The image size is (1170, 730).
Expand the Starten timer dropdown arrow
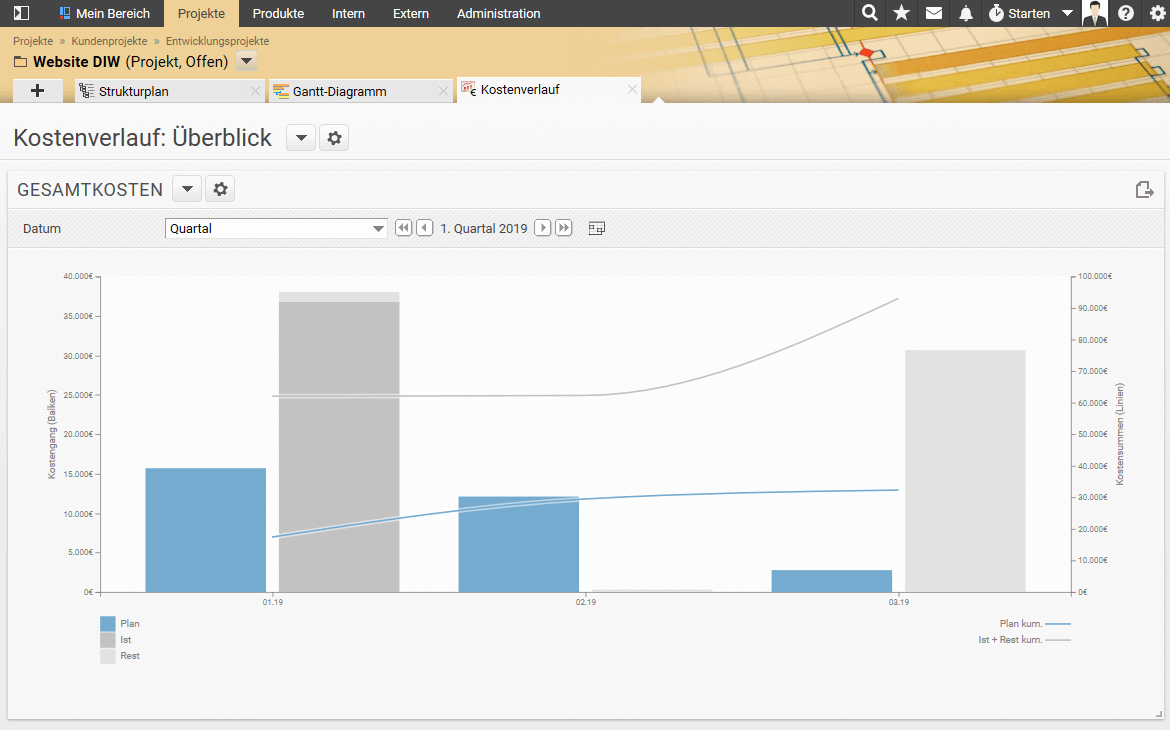[1067, 13]
